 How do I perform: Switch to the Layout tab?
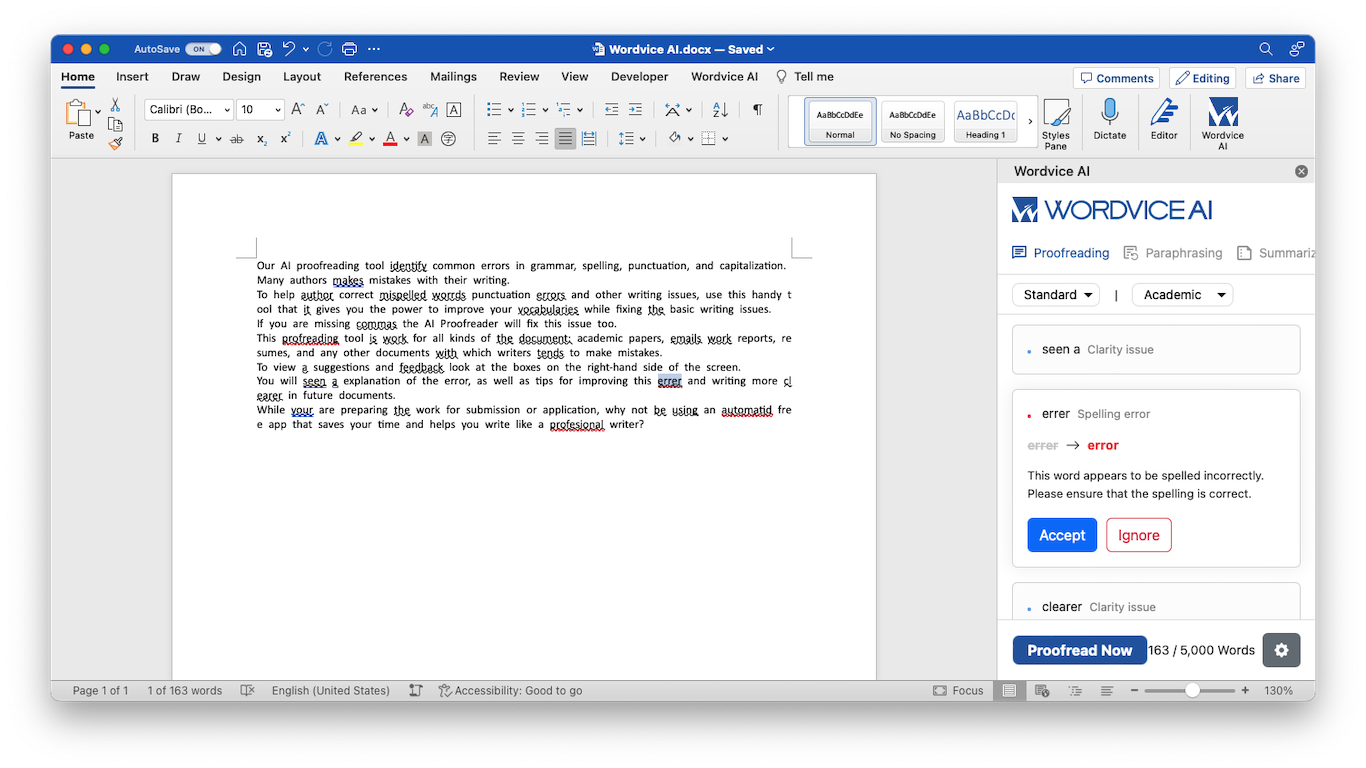[302, 77]
